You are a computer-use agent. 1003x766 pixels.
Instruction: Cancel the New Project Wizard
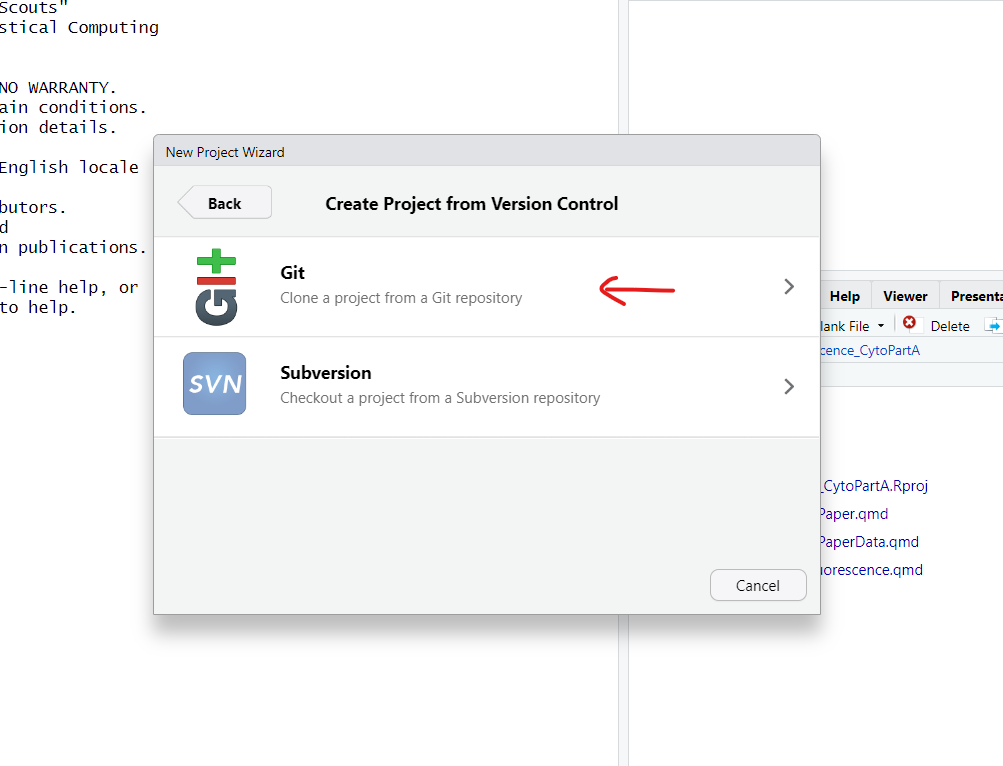(757, 586)
